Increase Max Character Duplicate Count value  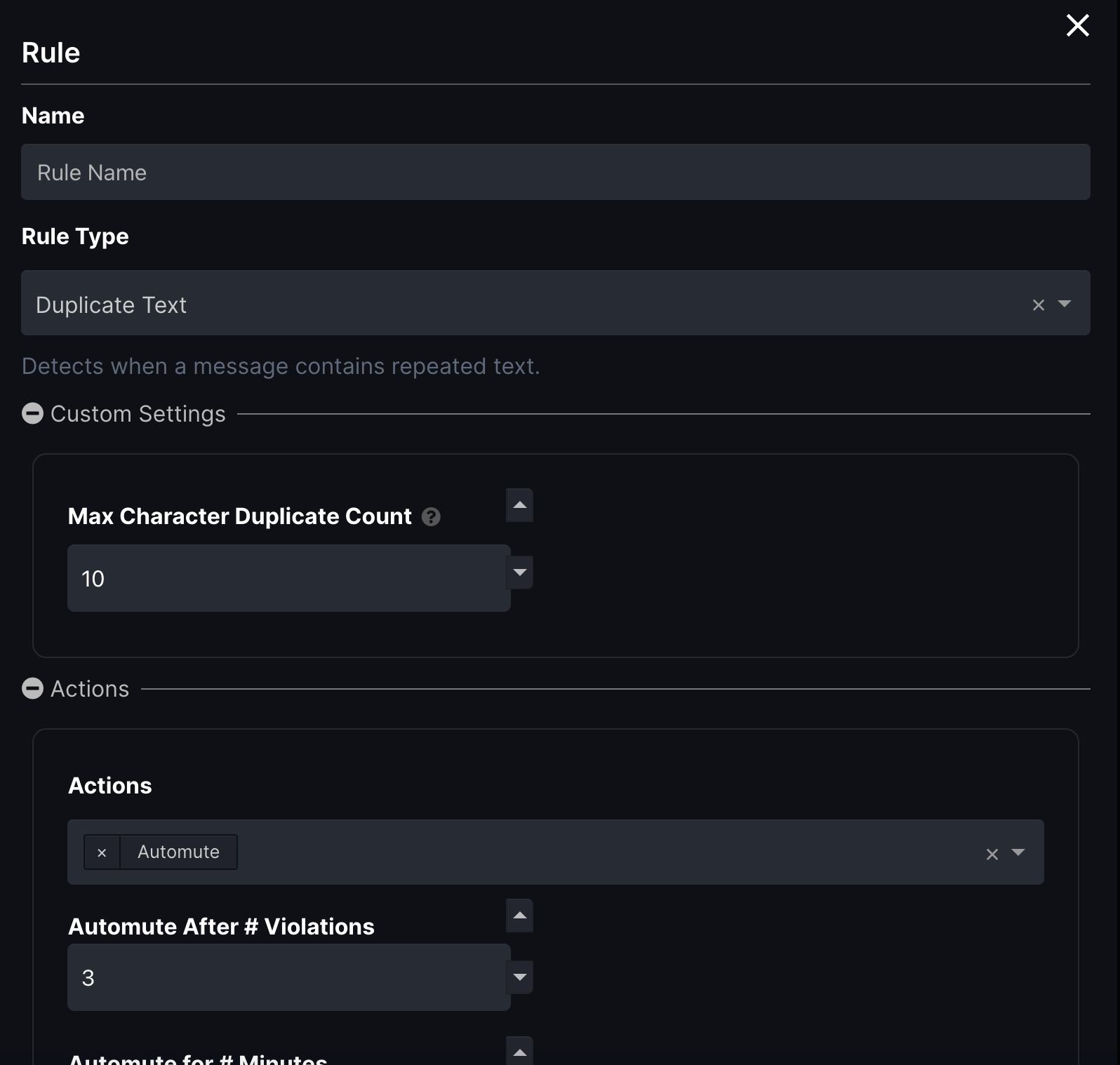coord(520,505)
